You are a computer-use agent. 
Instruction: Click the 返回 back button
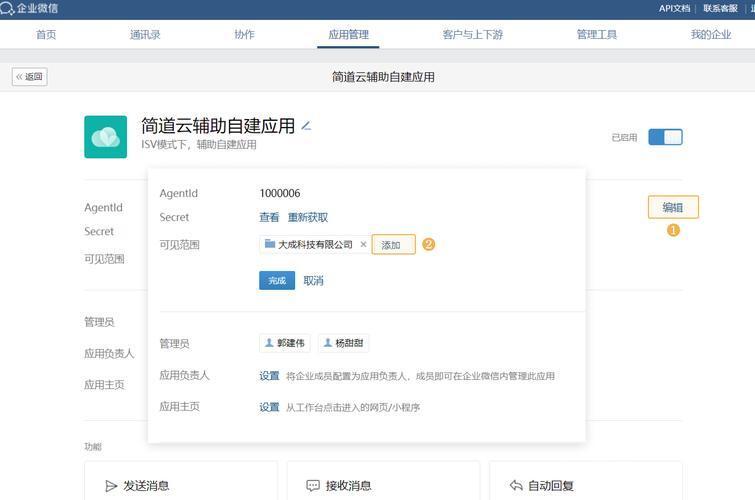(x=30, y=77)
